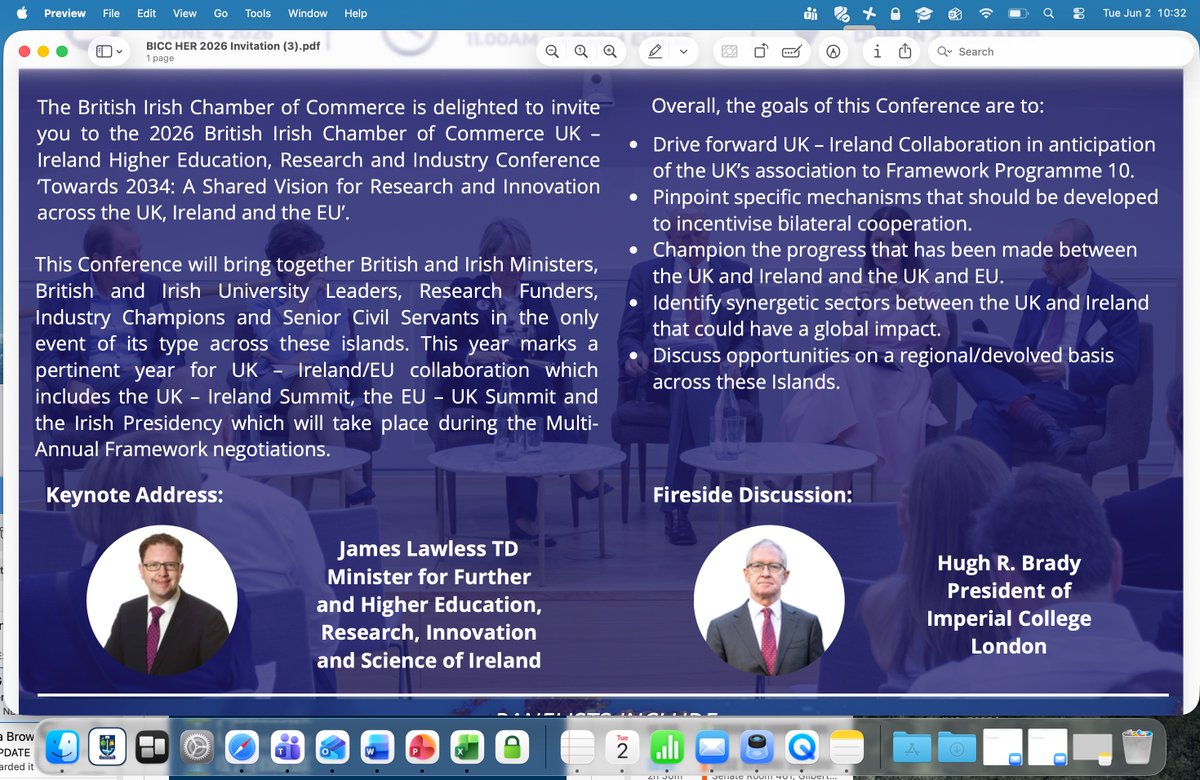Open Mail from the Dock

click(711, 747)
